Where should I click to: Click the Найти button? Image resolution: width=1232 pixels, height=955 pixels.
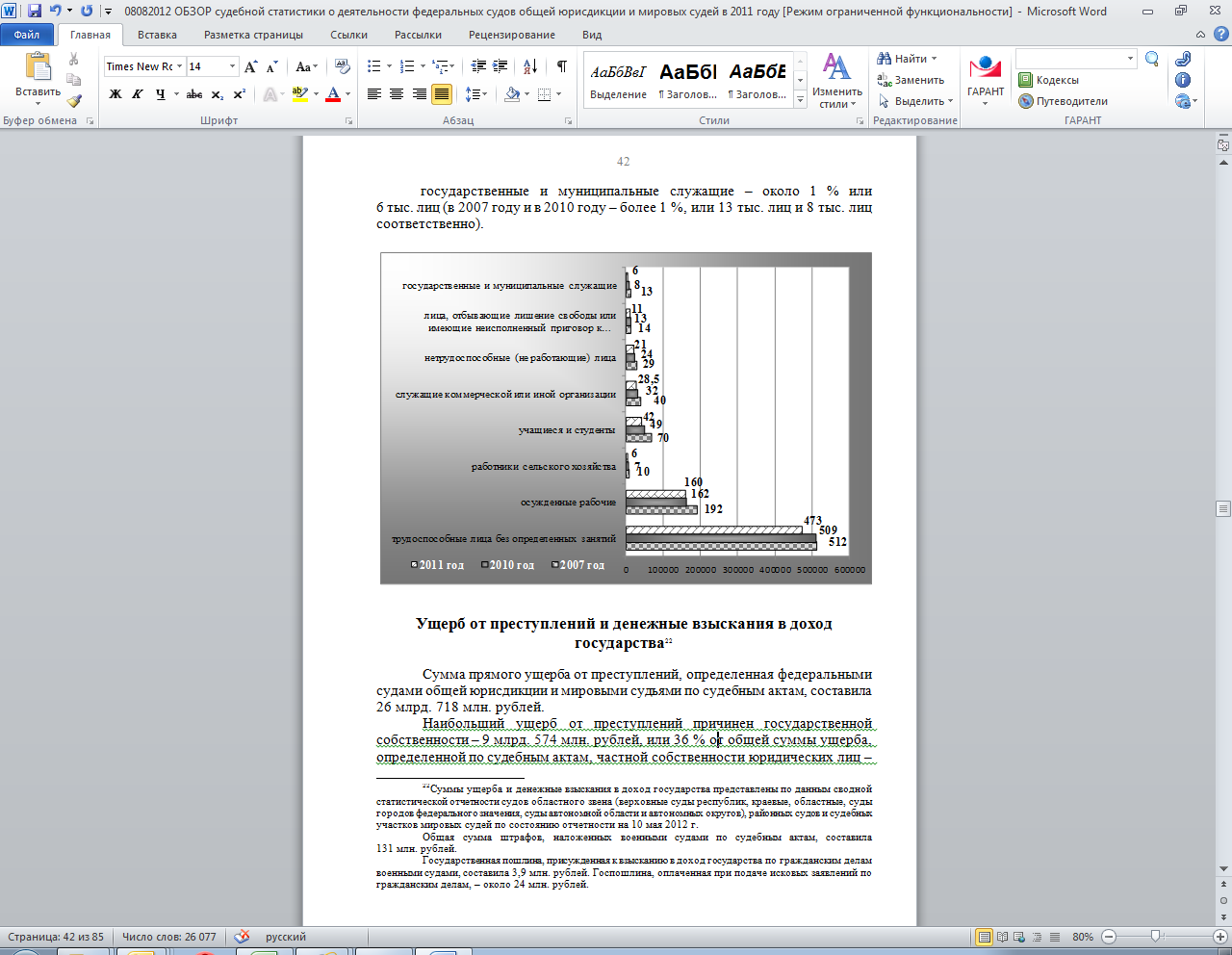(x=906, y=59)
